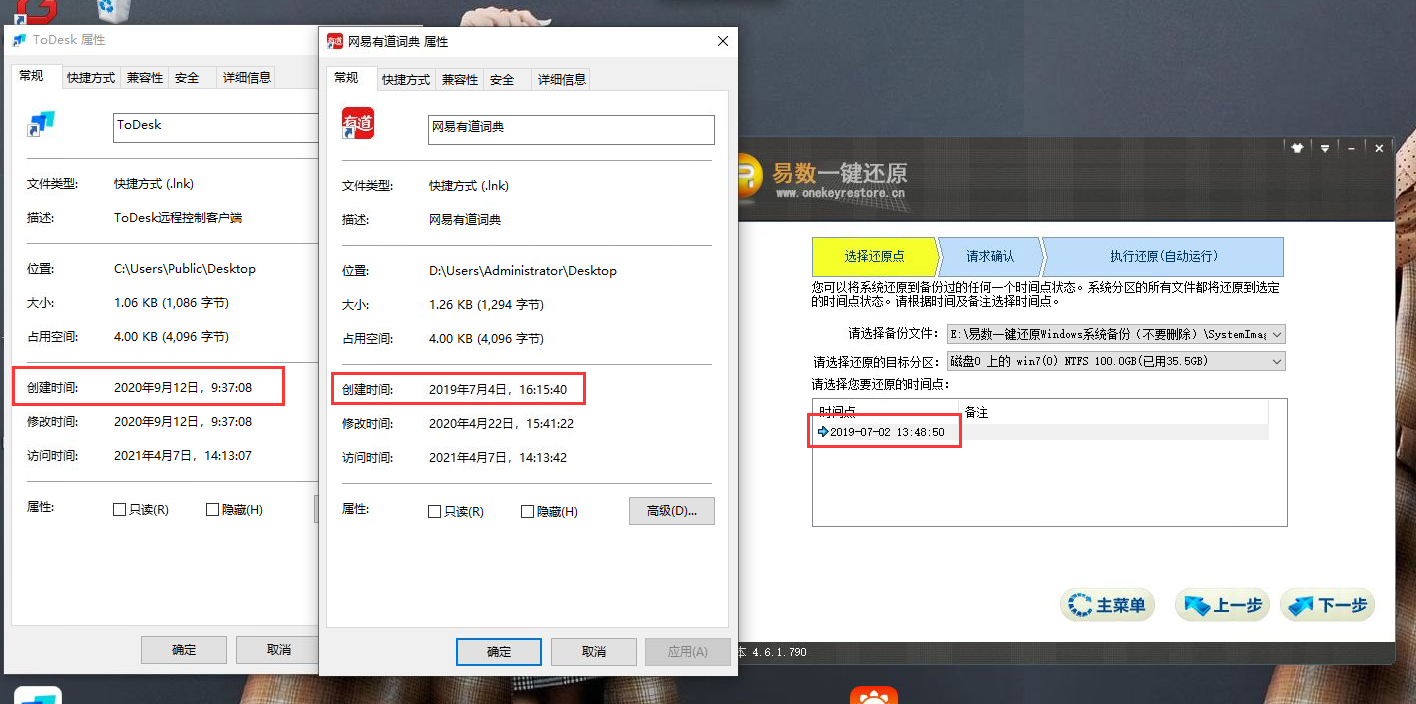Expand the 请选择备份文件 dropdown

click(x=1276, y=334)
